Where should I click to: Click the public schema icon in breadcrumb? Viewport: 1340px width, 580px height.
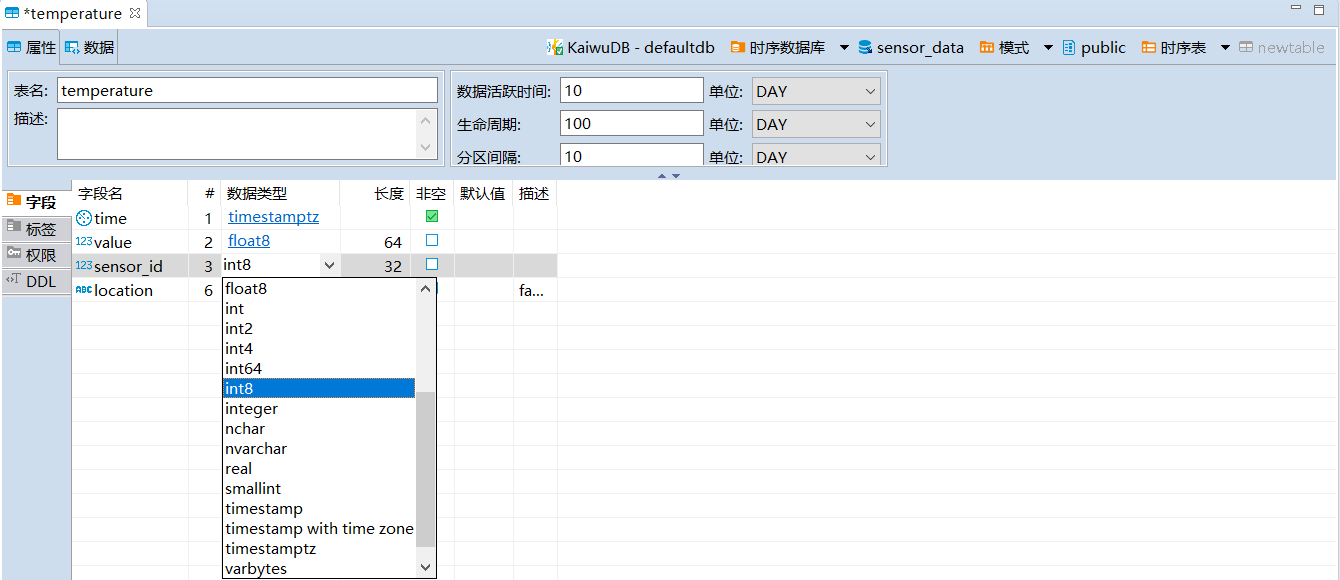[x=1069, y=47]
